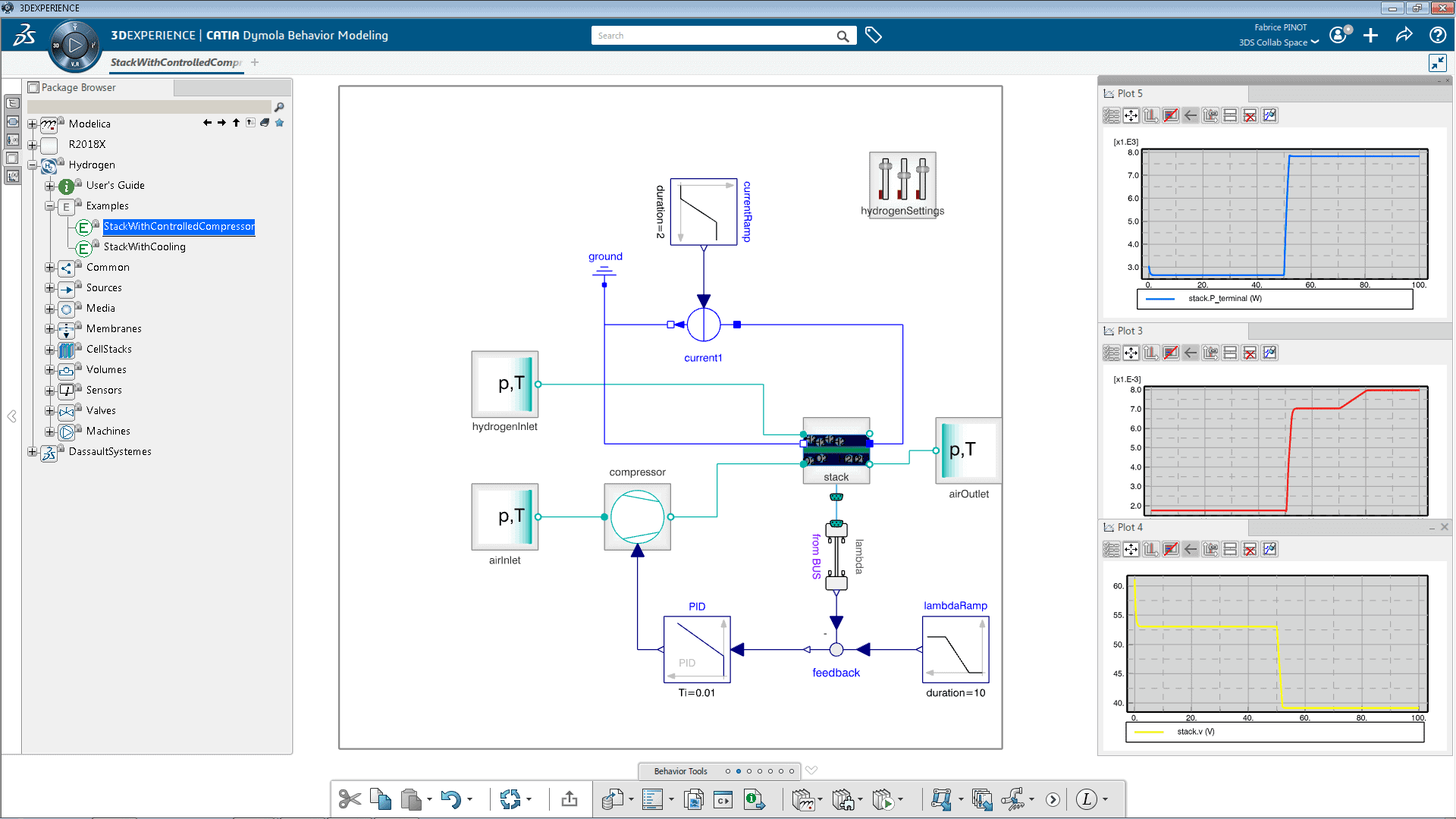The height and width of the screenshot is (819, 1456).
Task: Open StackWithCooling example in tree
Action: [144, 246]
